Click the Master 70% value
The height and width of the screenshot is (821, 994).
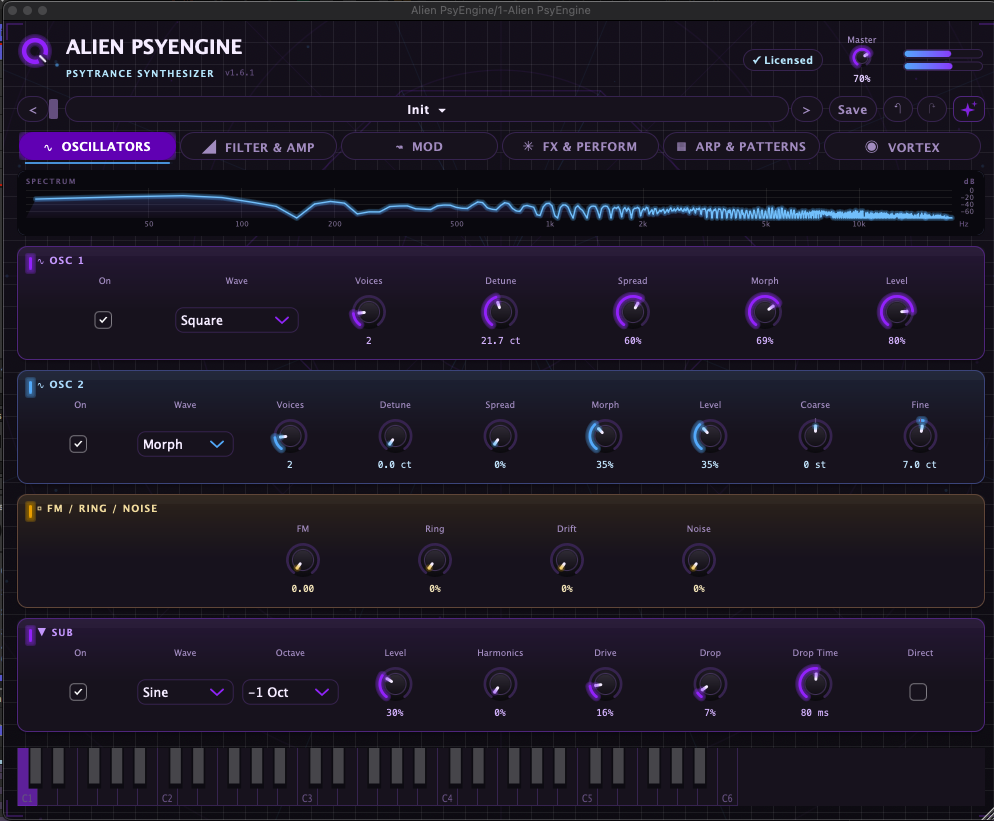click(862, 79)
